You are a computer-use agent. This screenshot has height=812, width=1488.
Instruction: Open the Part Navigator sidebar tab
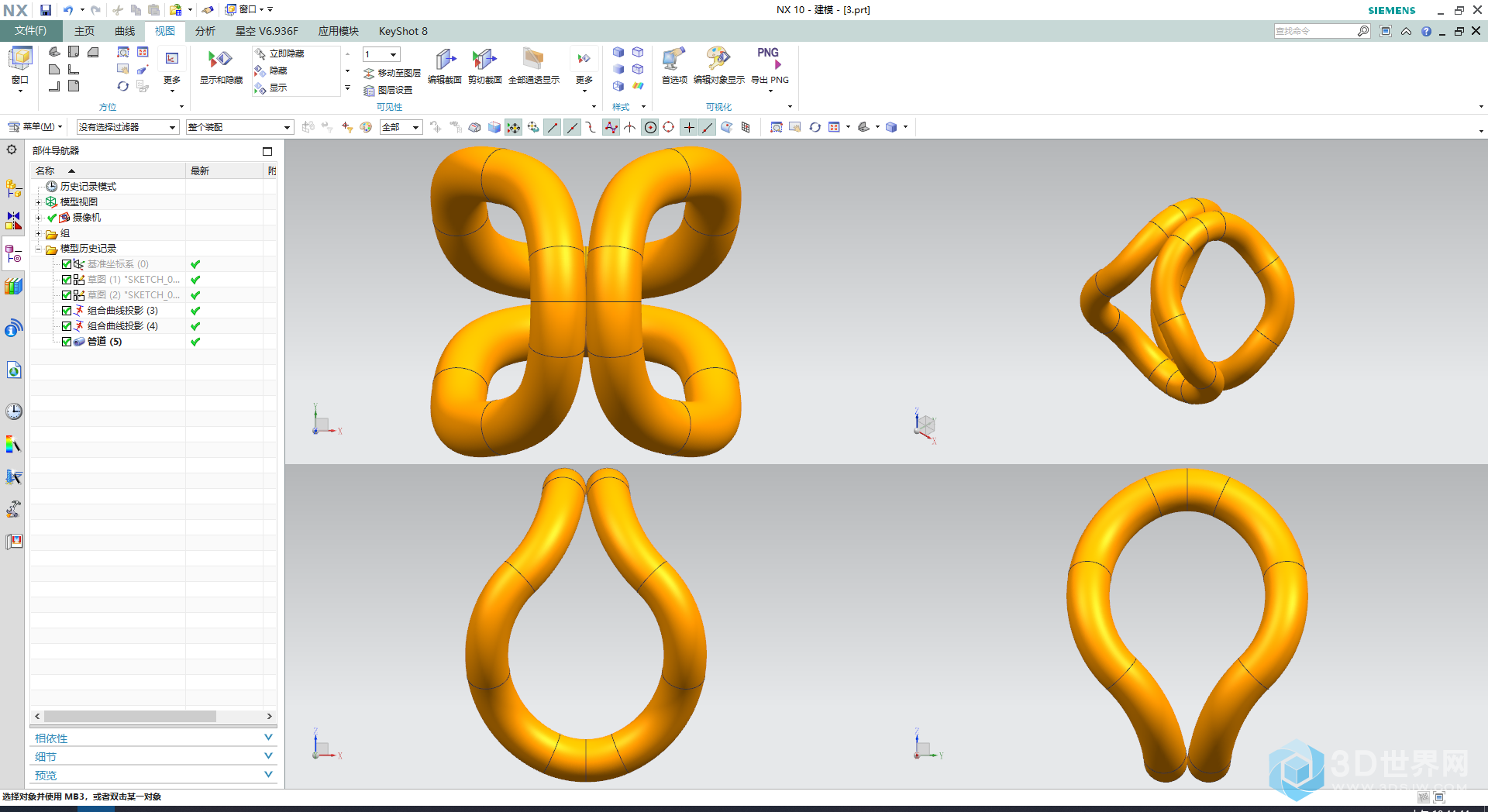coord(13,254)
